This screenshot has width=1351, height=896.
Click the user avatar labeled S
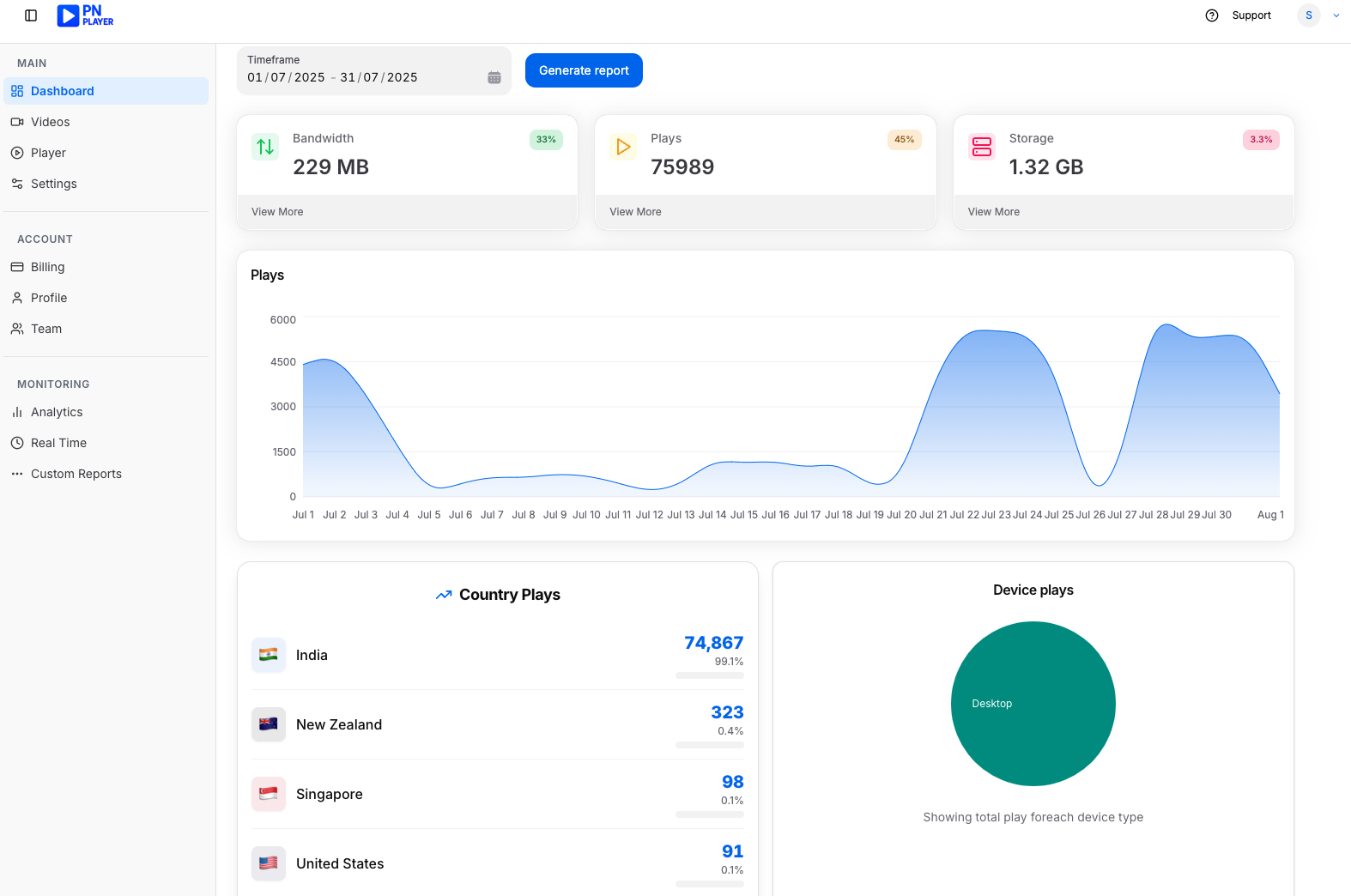(x=1309, y=15)
